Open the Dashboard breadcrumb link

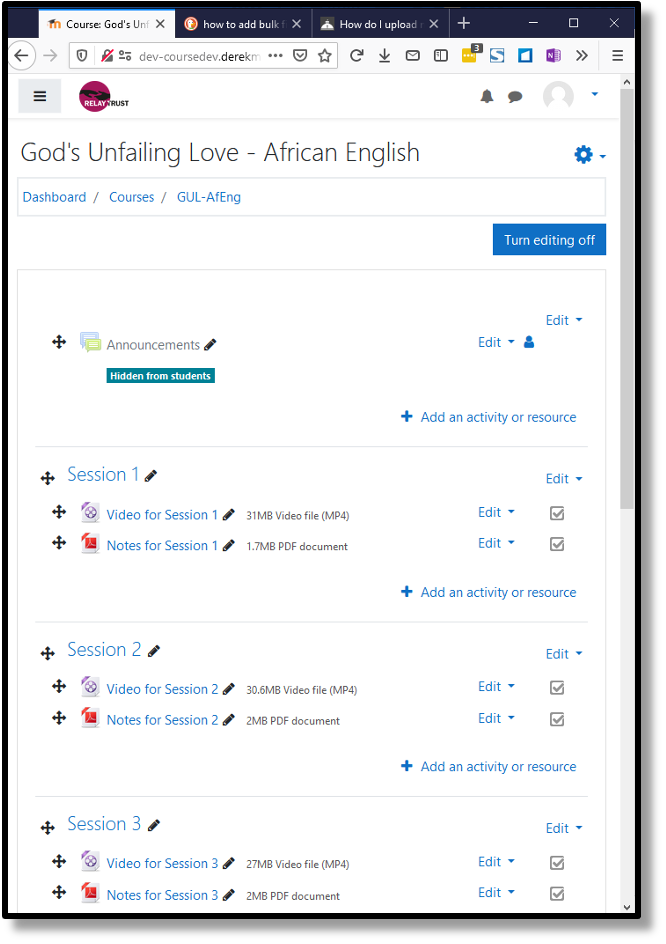pyautogui.click(x=54, y=197)
